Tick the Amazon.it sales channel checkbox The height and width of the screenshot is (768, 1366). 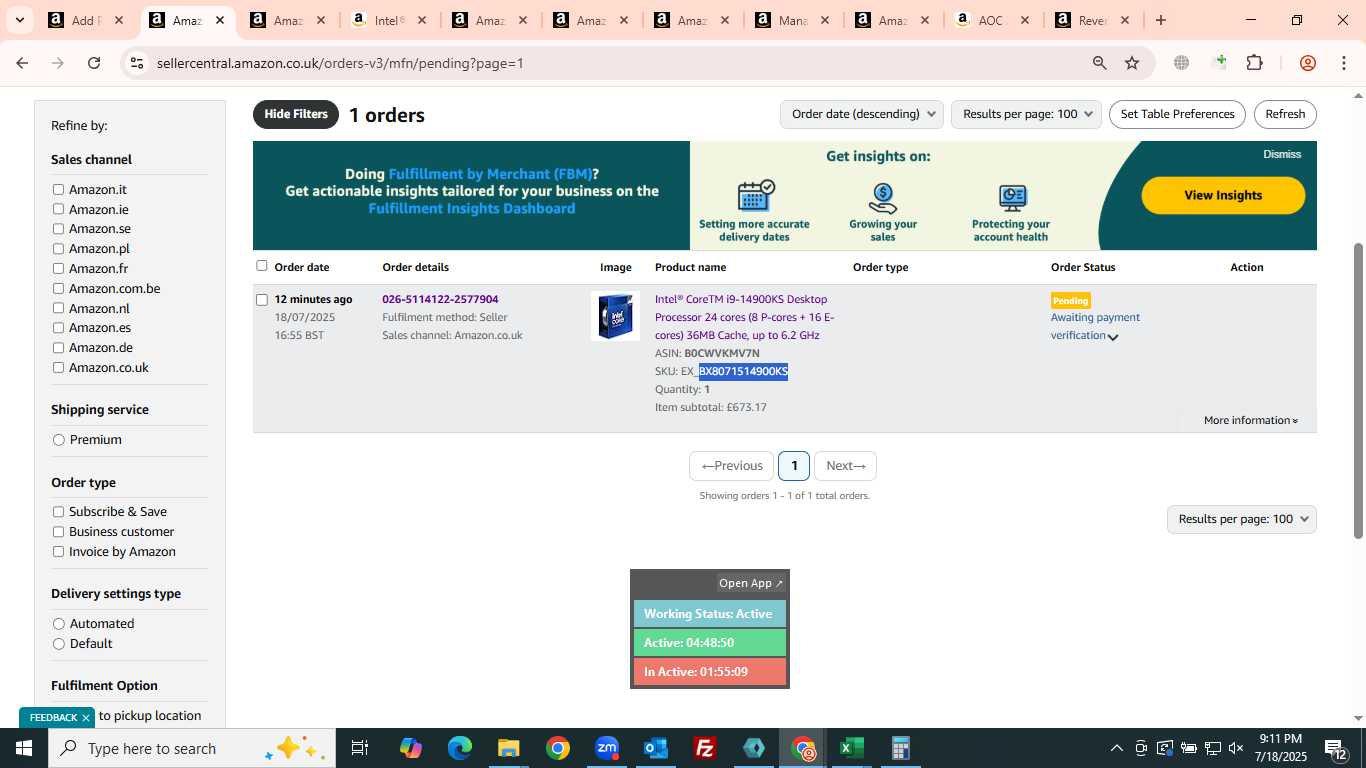58,189
